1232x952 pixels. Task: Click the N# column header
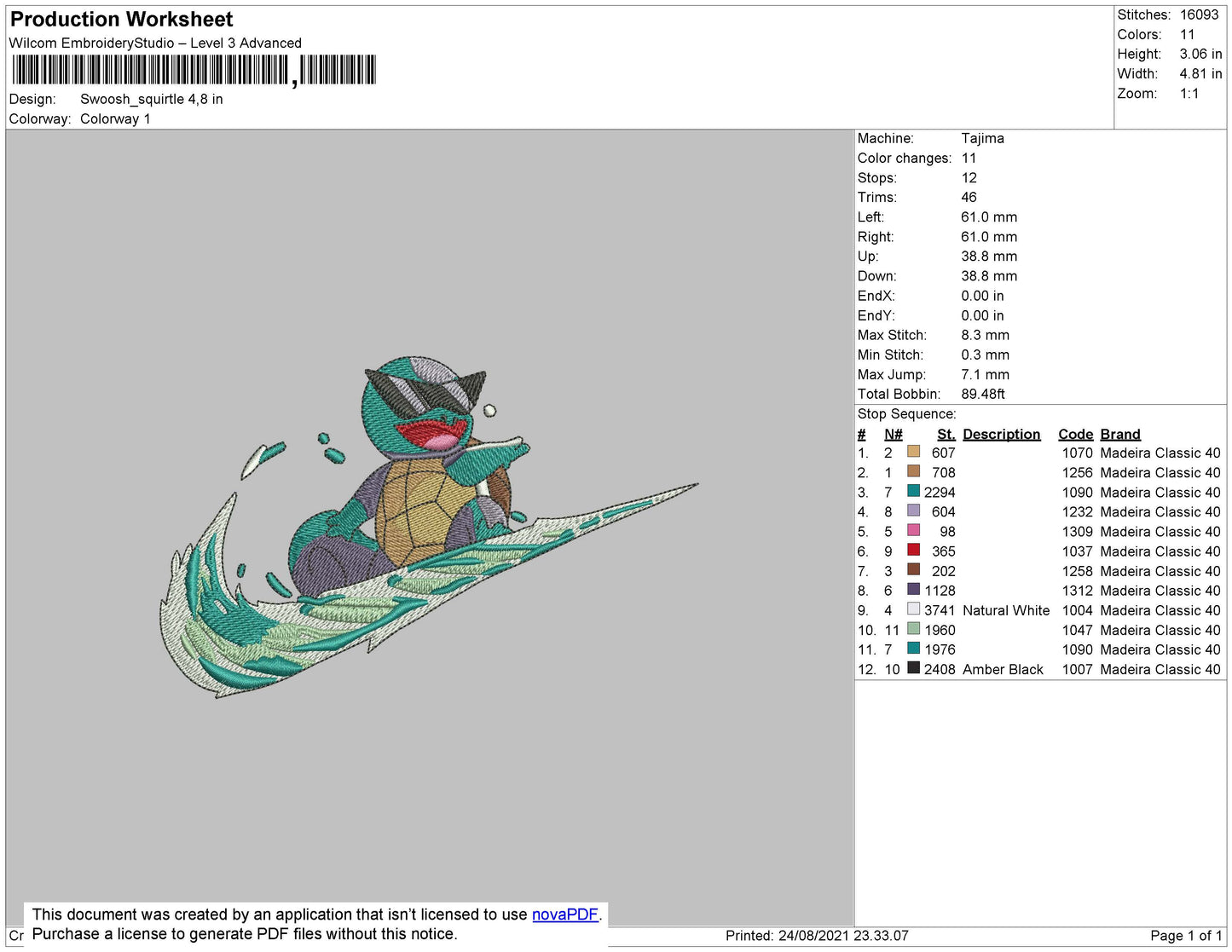pyautogui.click(x=893, y=435)
